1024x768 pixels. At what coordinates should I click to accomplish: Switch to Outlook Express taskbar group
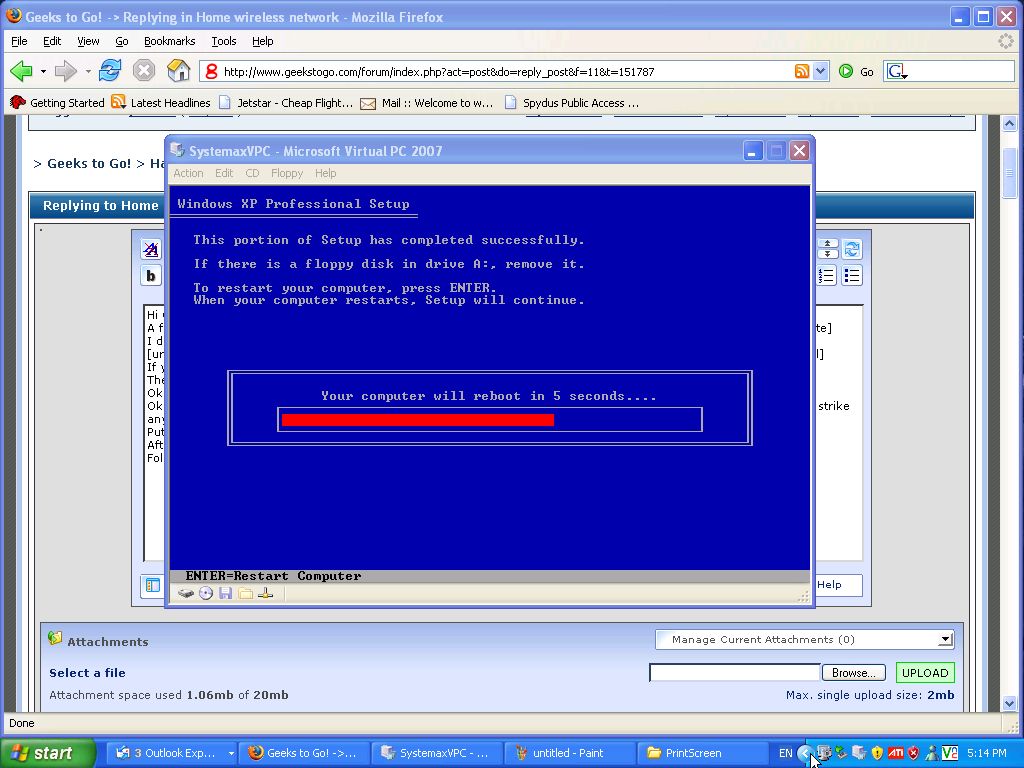171,753
